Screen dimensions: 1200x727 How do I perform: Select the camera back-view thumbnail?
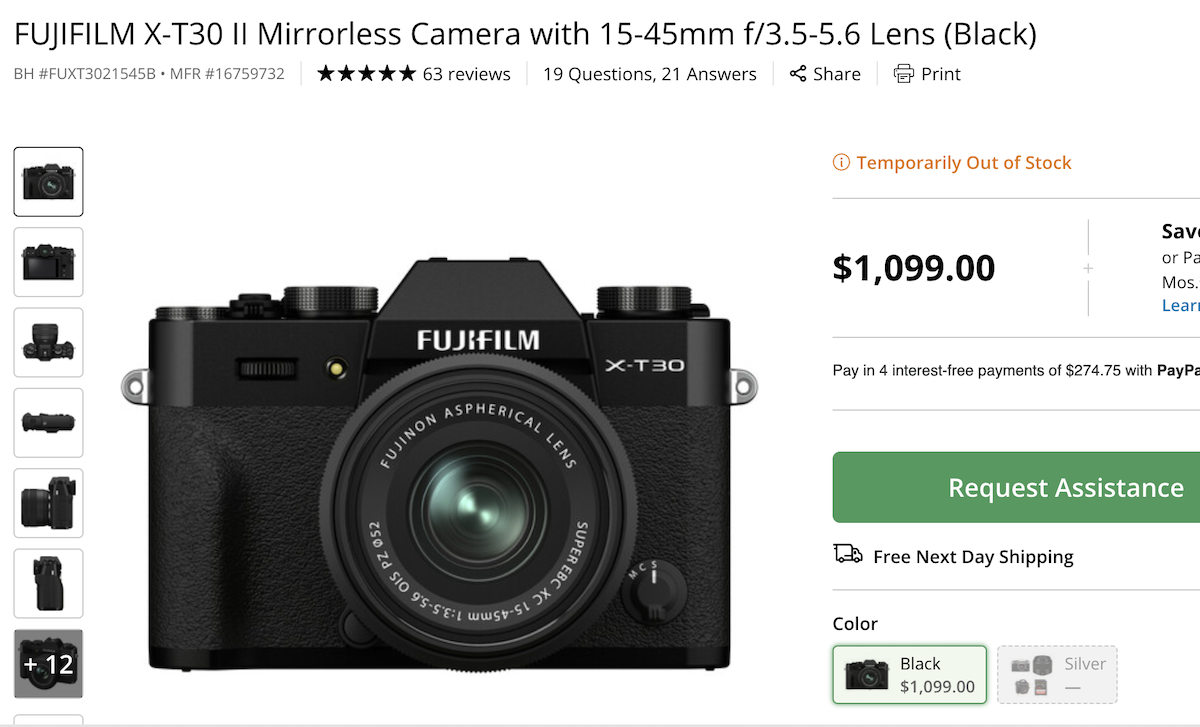tap(48, 262)
